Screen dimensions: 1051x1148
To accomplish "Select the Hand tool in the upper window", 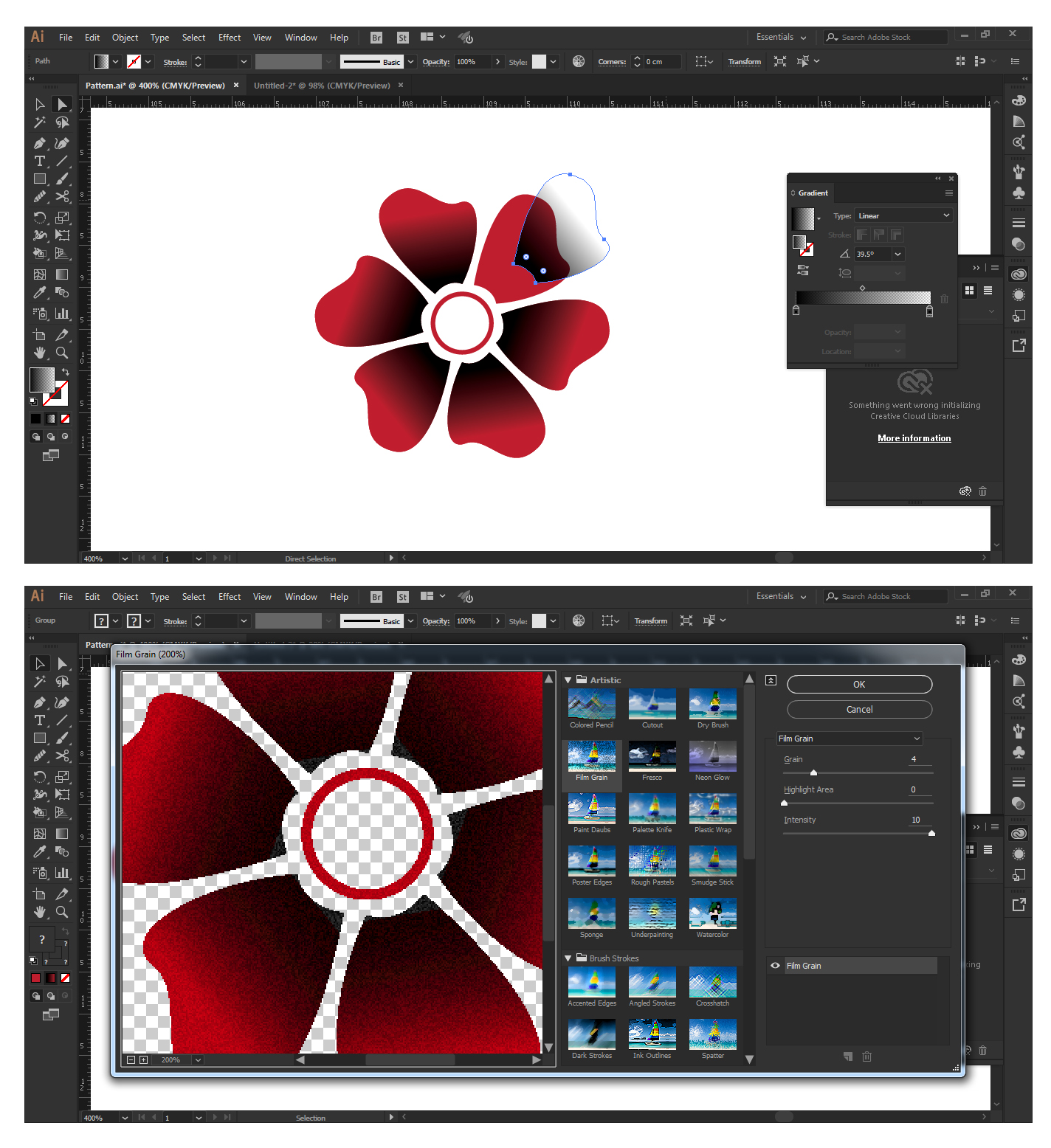I will point(40,353).
